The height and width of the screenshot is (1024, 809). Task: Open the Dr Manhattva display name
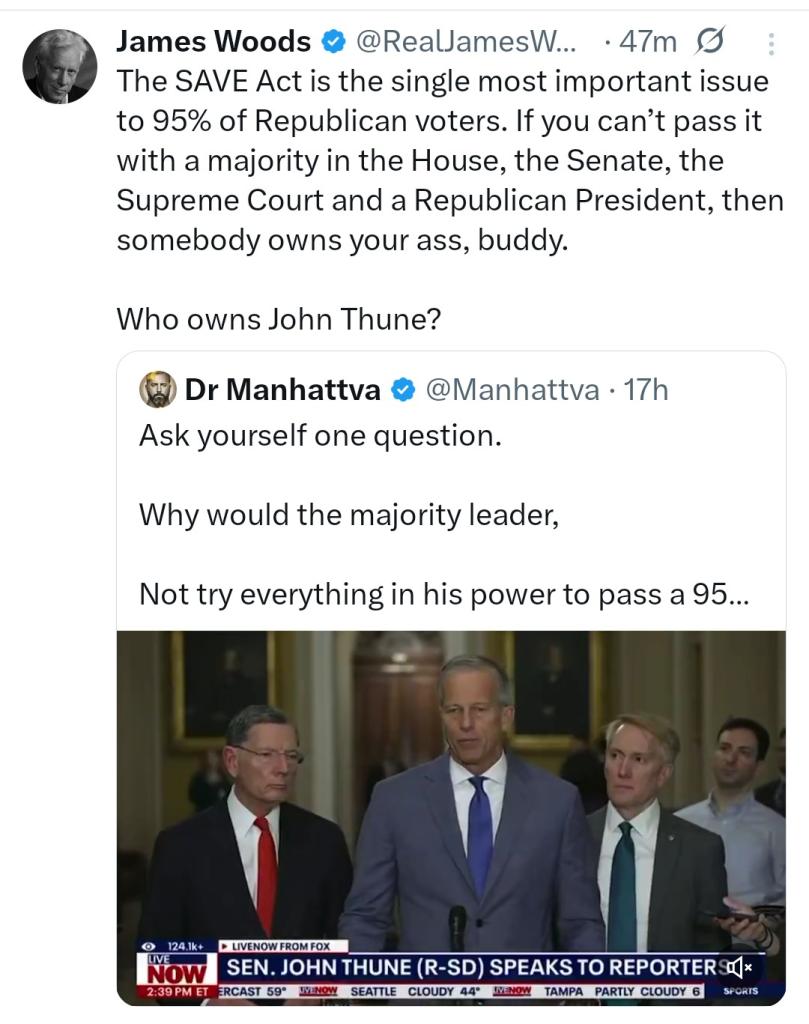pos(282,390)
